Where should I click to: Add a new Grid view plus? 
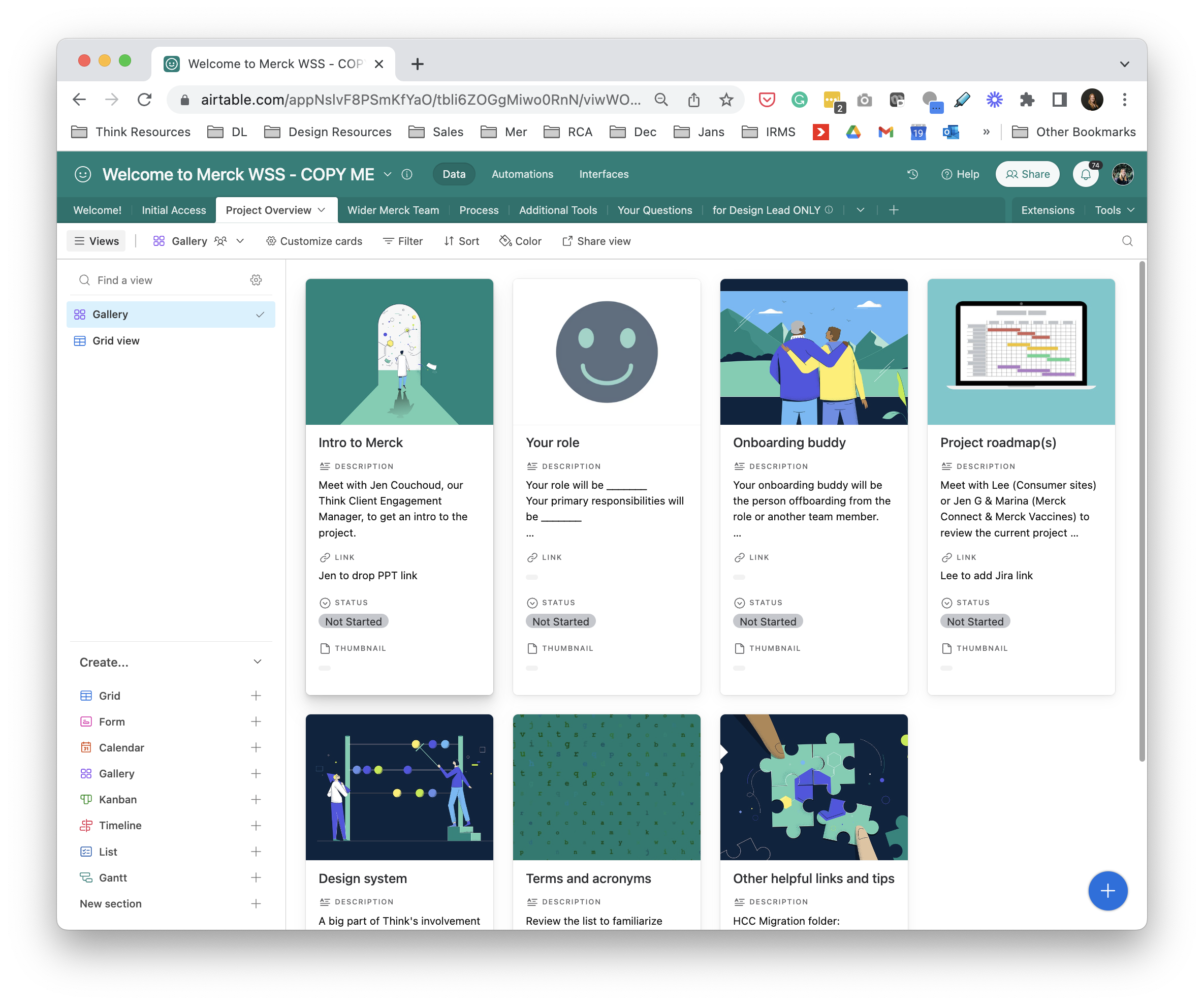point(256,696)
